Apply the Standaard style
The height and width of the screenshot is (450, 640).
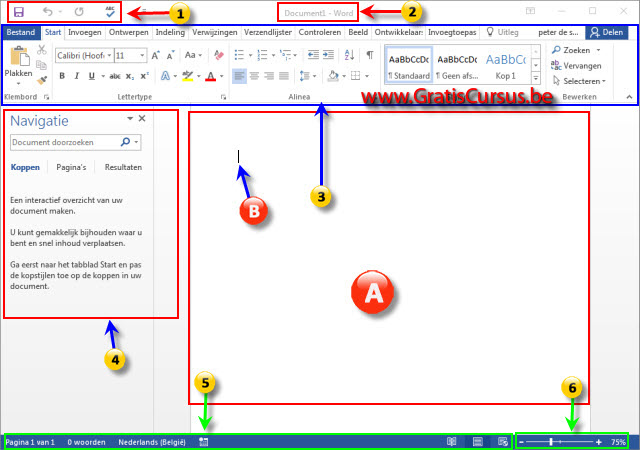[409, 65]
